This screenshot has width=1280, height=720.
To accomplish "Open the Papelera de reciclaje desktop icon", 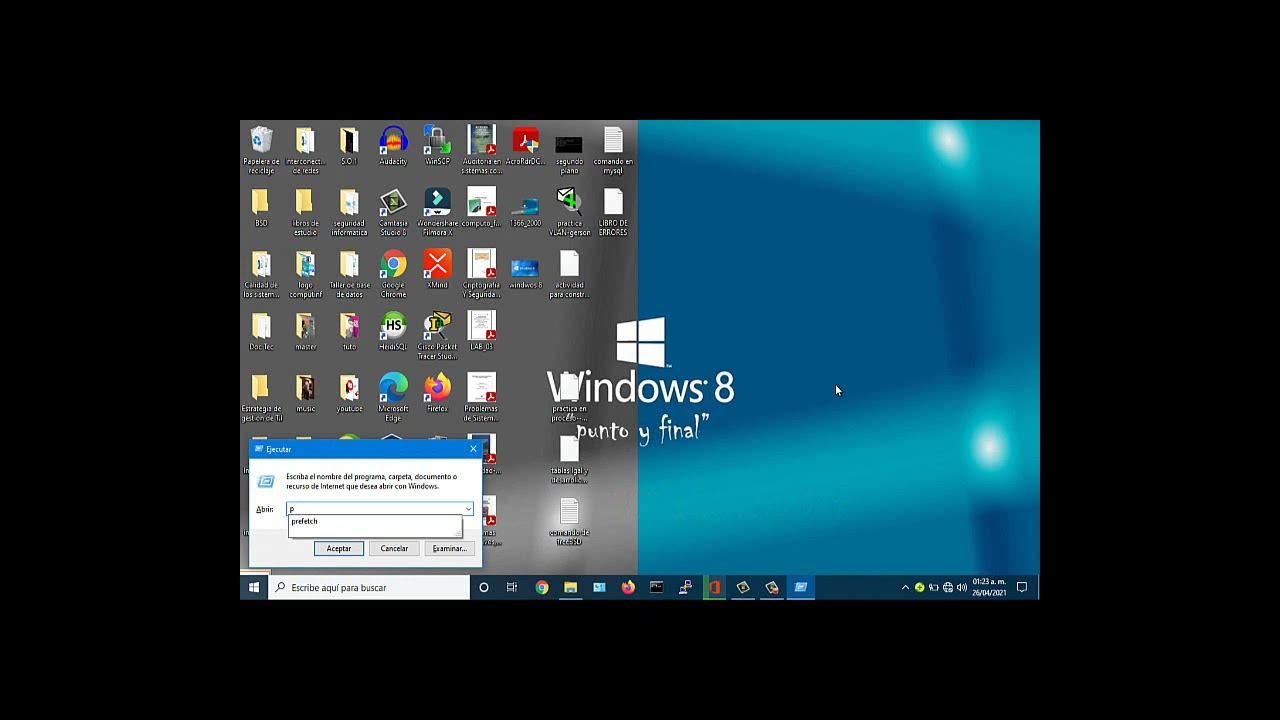I will (x=261, y=150).
